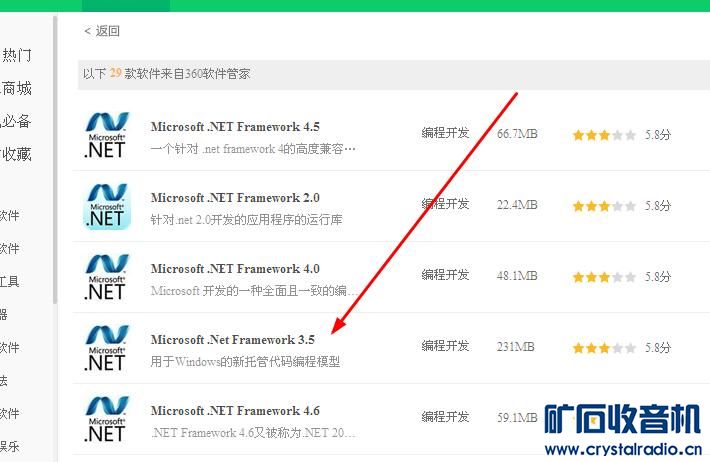
Task: Click description Microsoft 开发的一种全面且一致的编
Action: pyautogui.click(x=254, y=291)
